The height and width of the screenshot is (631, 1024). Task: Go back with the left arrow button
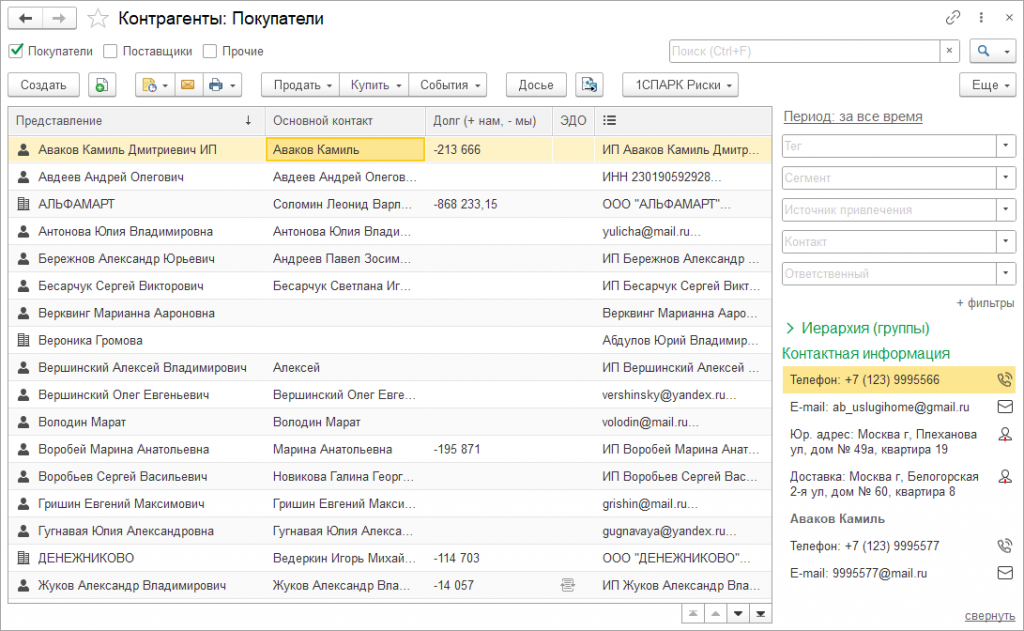pos(25,18)
